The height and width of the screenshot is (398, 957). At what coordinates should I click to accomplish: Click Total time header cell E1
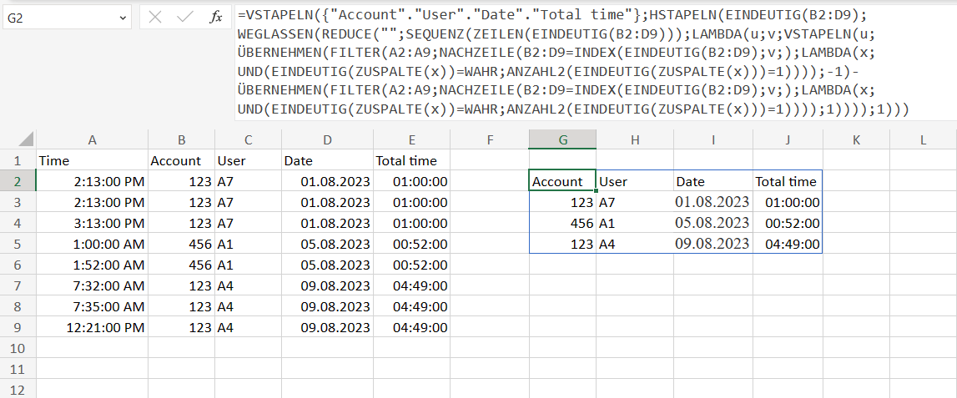412,161
